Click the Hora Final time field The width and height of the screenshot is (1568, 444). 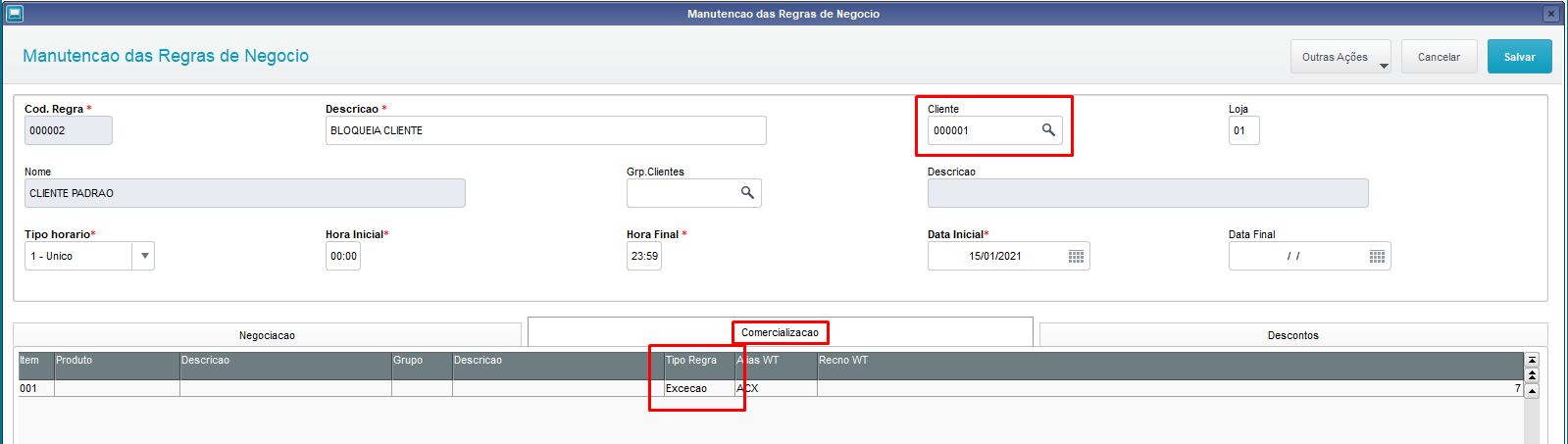[x=644, y=256]
